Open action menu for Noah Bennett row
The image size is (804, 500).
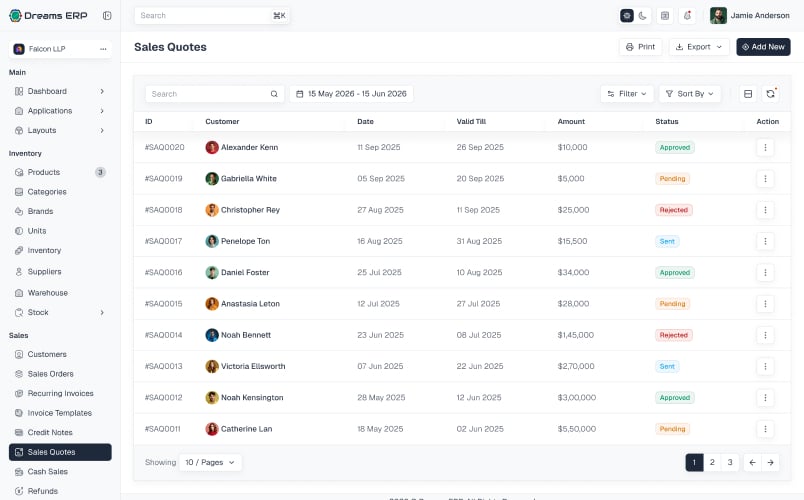(x=765, y=335)
